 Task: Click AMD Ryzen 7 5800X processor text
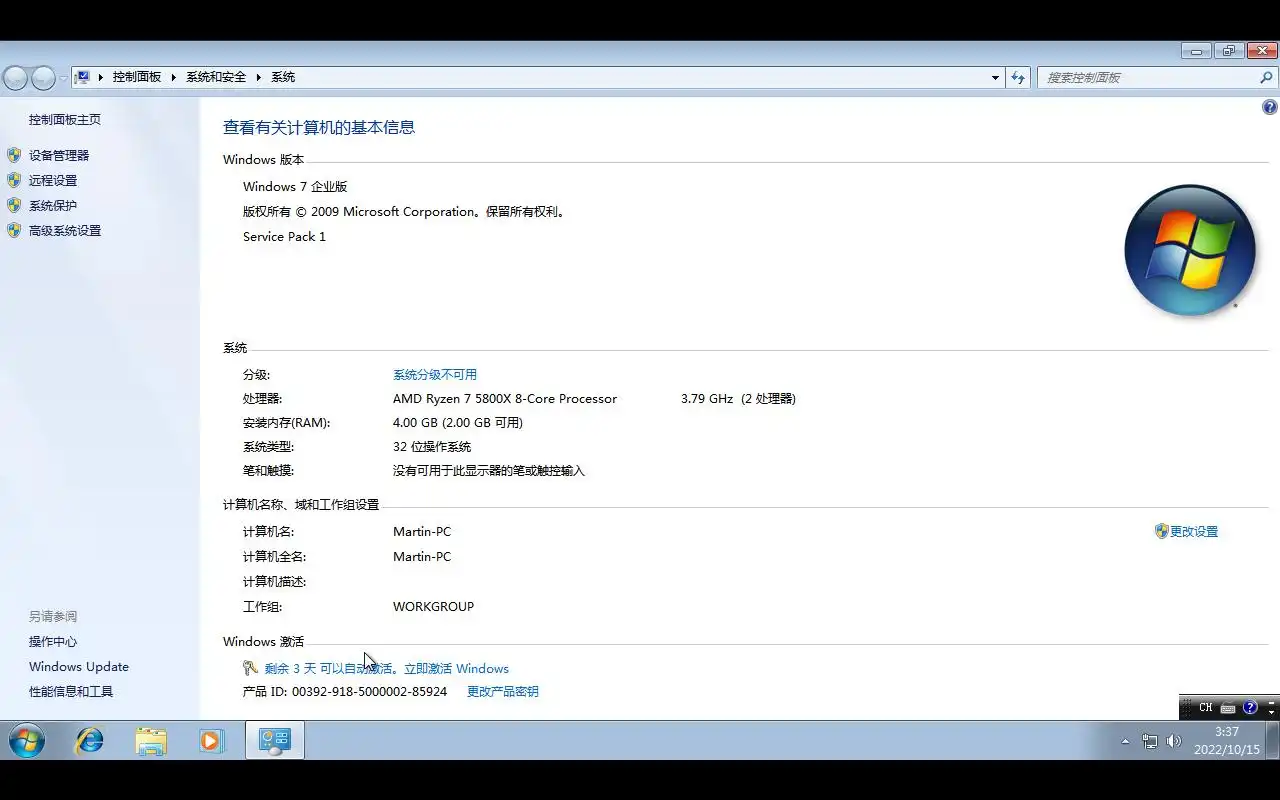click(x=505, y=398)
